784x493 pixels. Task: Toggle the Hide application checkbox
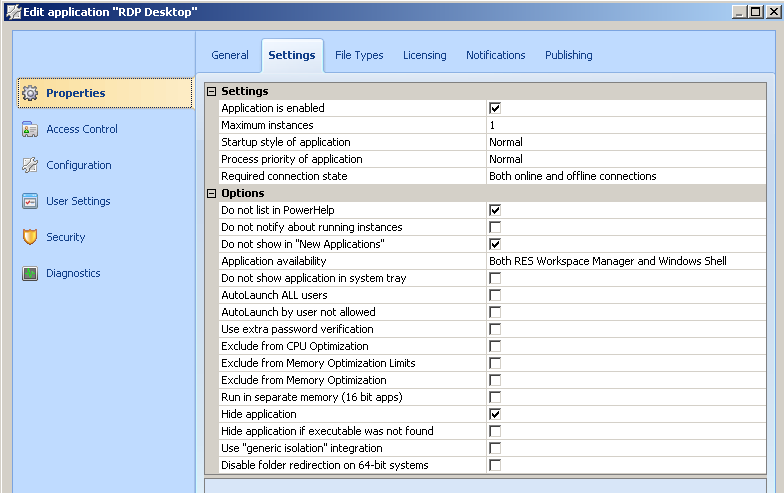495,414
